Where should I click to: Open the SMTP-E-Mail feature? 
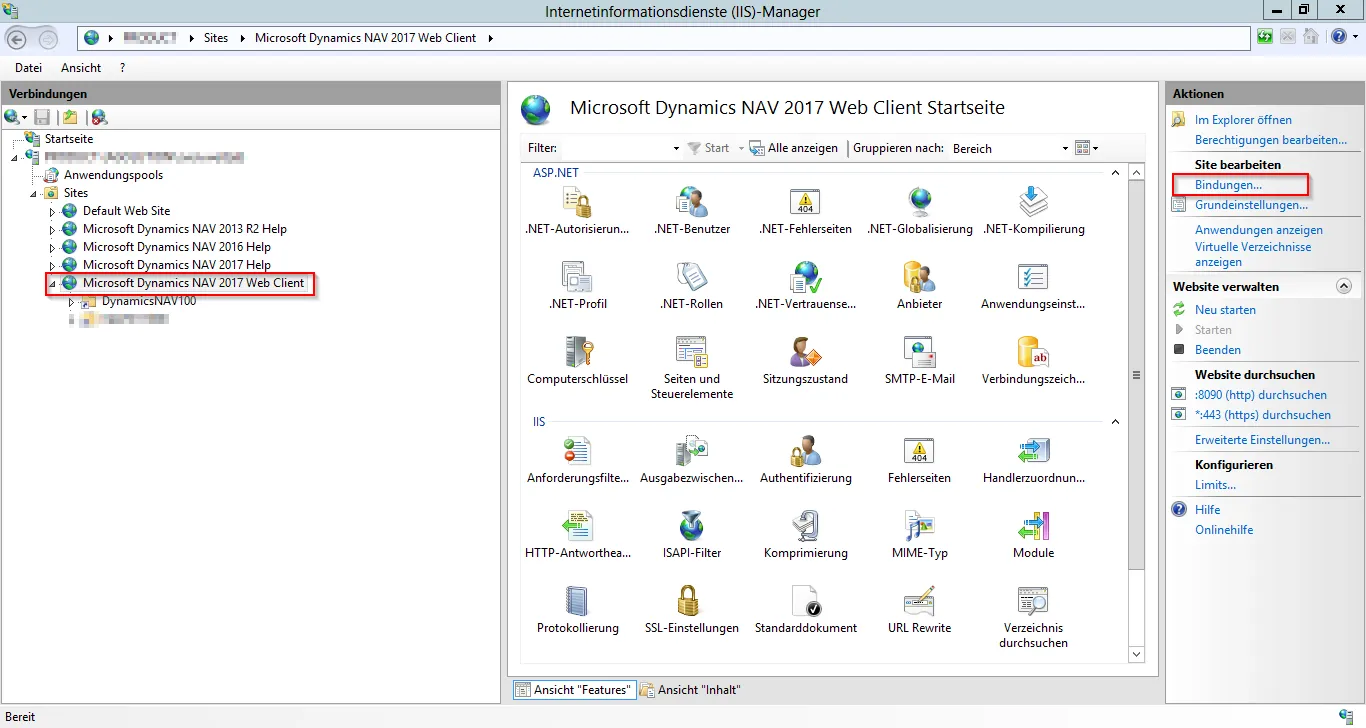[920, 361]
